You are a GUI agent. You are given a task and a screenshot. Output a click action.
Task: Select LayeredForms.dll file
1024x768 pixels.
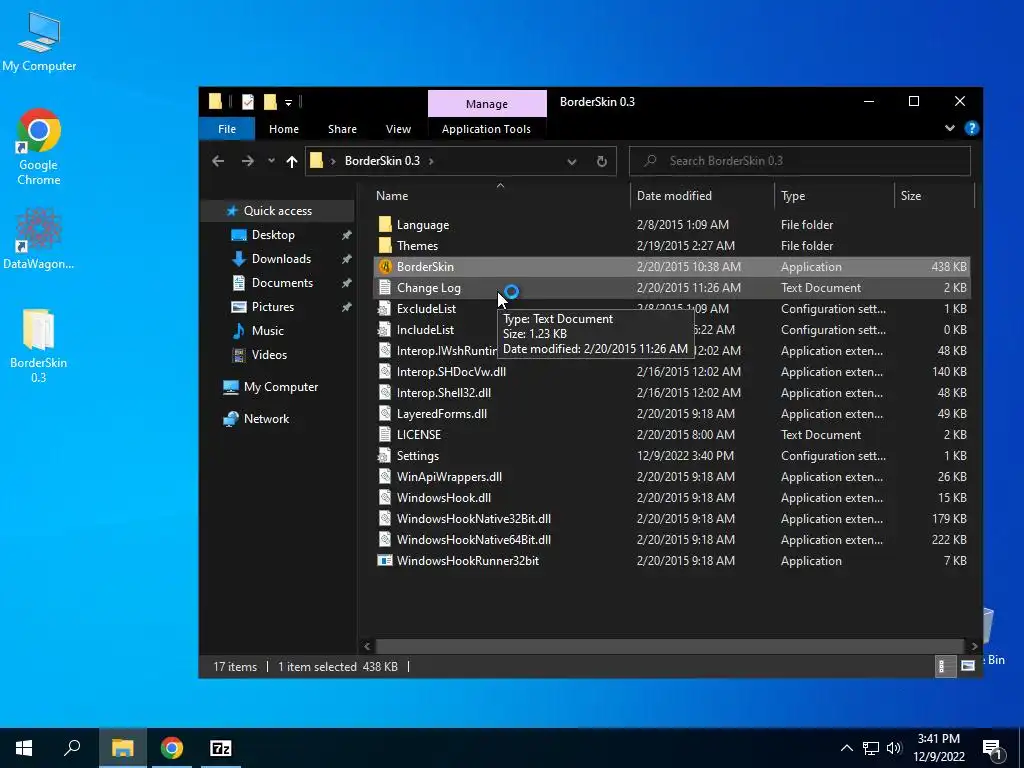[x=671, y=413]
